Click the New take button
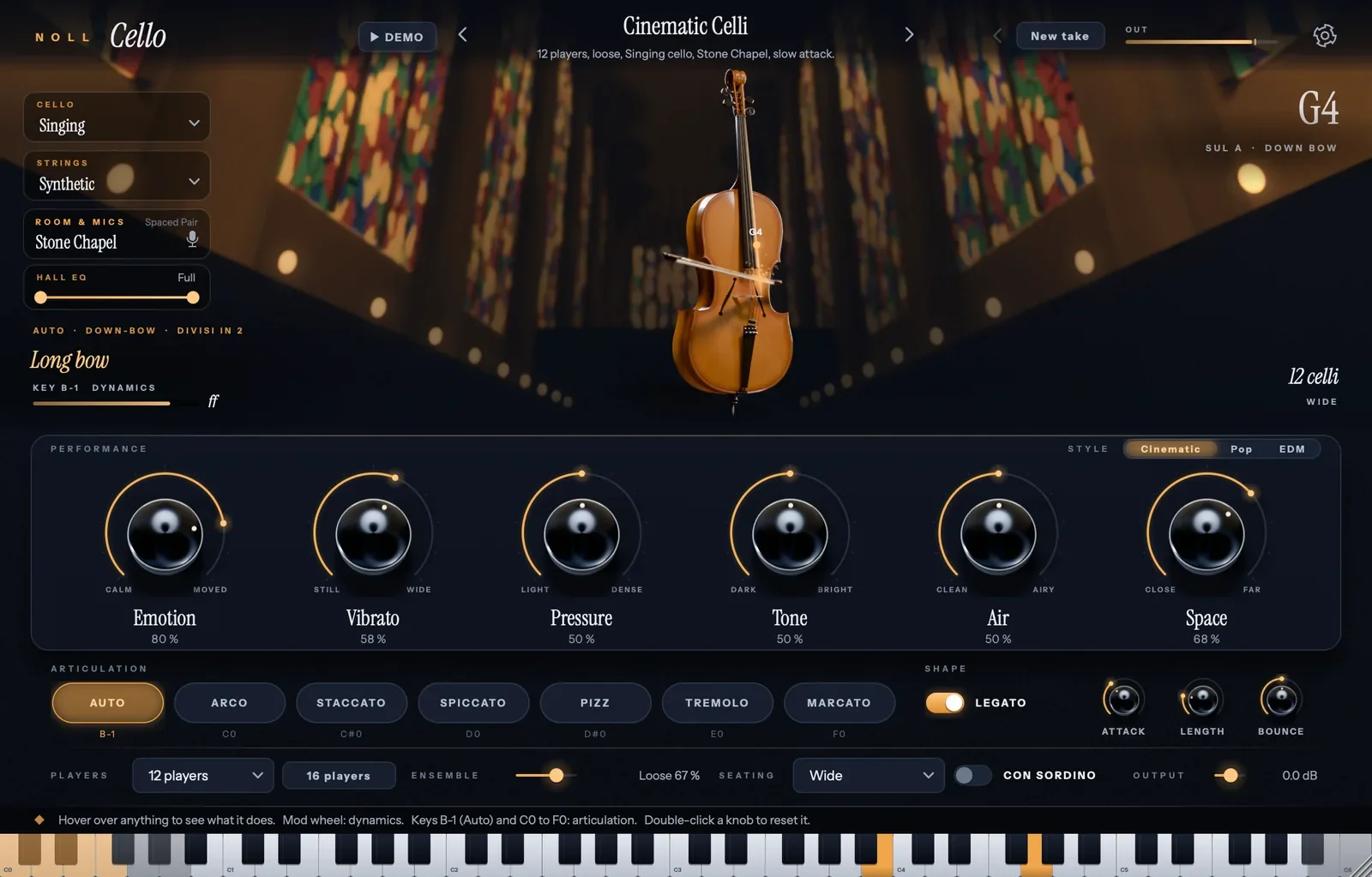1372x877 pixels. [1060, 36]
